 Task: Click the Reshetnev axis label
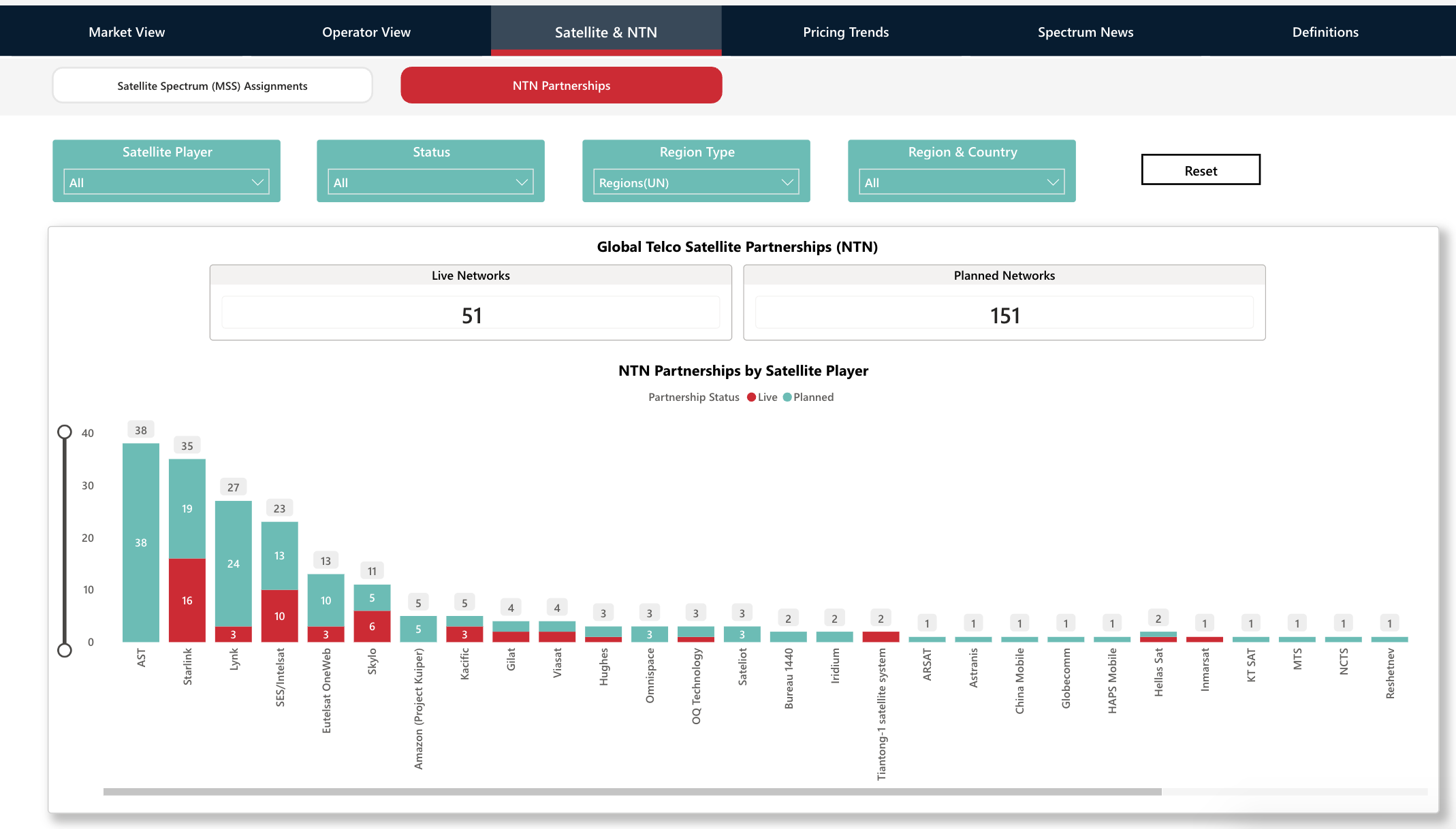[x=1390, y=673]
